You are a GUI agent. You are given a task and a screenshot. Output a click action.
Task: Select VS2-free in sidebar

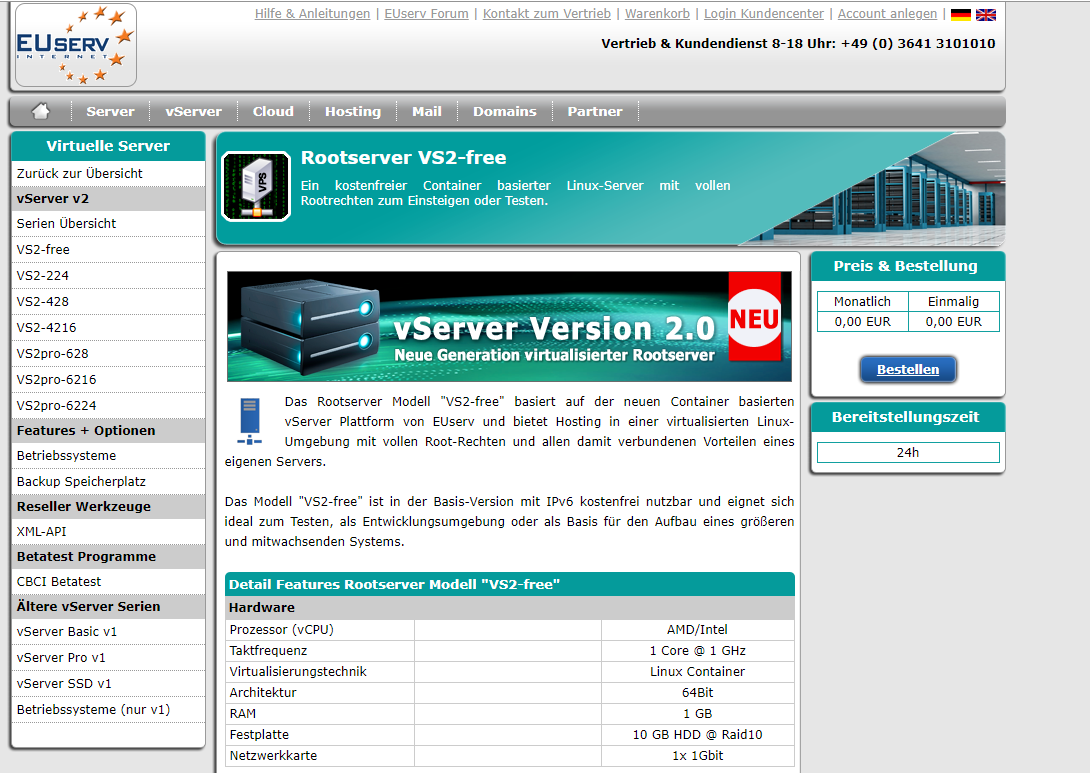click(108, 249)
